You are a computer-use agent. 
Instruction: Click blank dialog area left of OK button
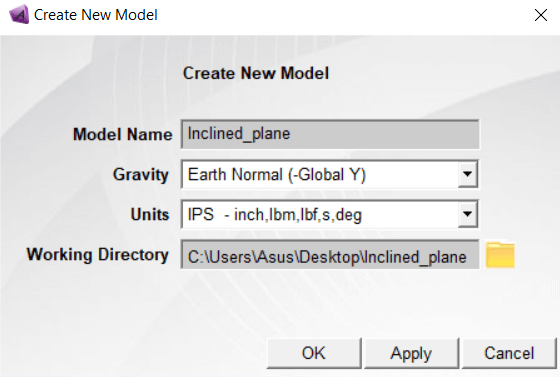point(132,353)
